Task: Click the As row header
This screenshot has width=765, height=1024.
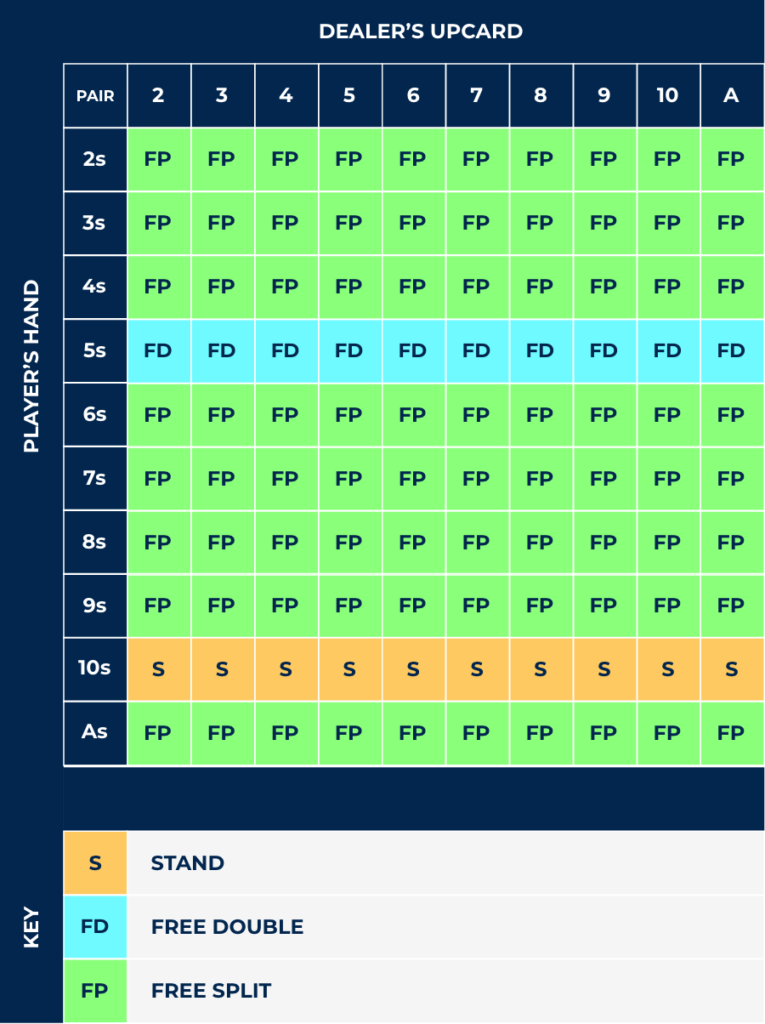Action: pos(95,733)
